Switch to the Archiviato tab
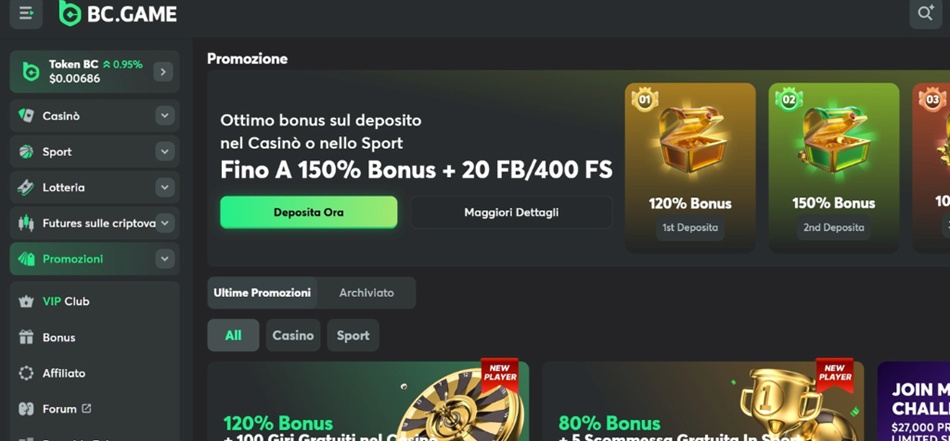The width and height of the screenshot is (950, 441). tap(367, 293)
